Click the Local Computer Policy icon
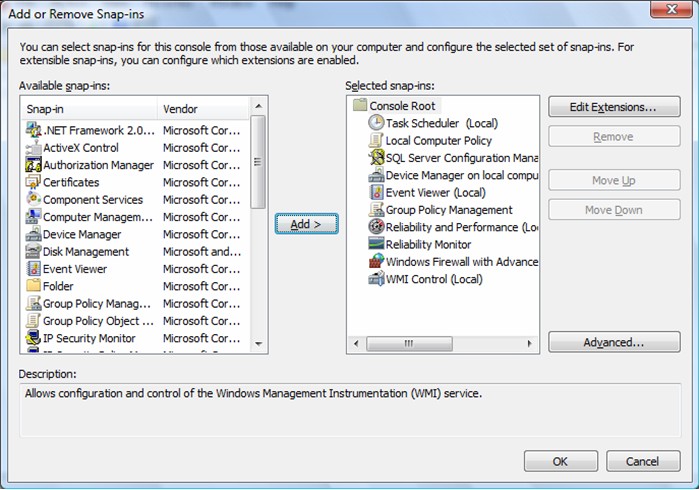Viewport: 700px width, 490px height. pos(376,141)
